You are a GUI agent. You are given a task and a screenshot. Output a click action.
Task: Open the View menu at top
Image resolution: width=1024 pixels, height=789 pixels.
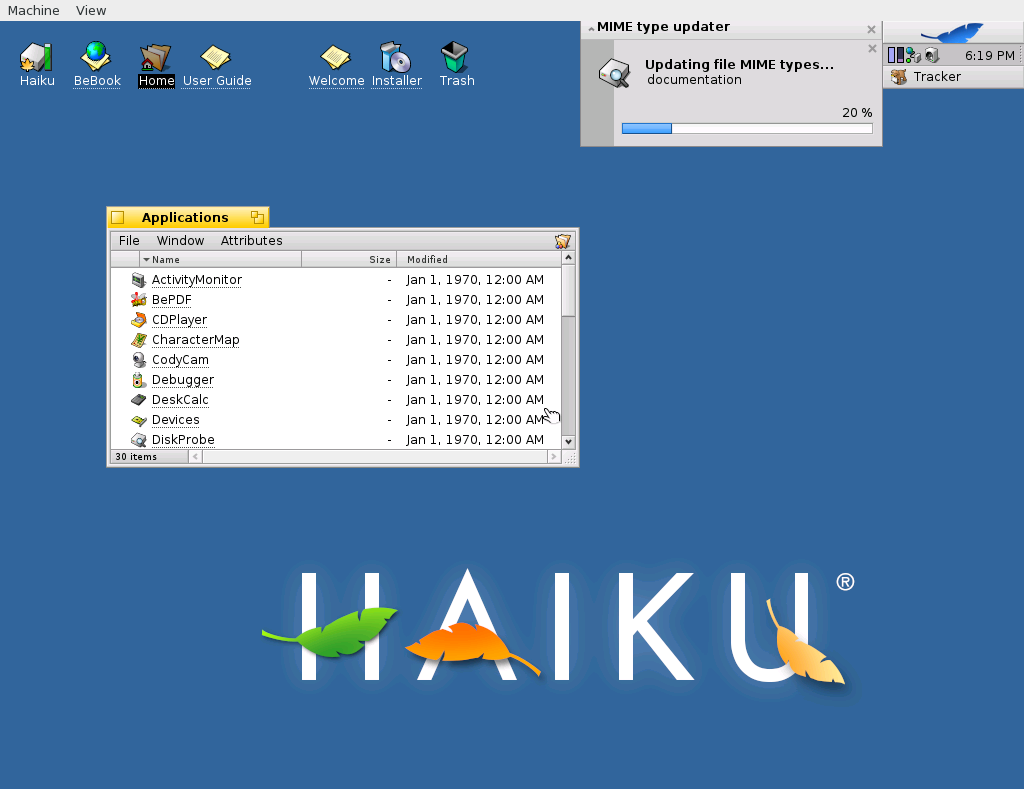click(91, 10)
